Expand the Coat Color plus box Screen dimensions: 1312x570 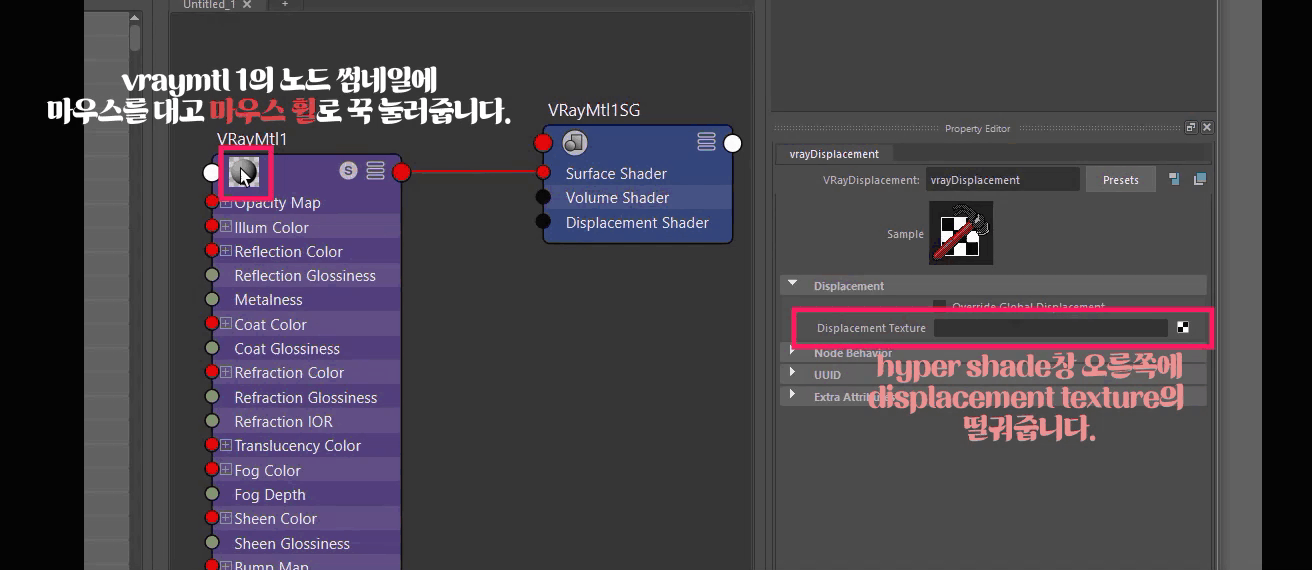(226, 324)
